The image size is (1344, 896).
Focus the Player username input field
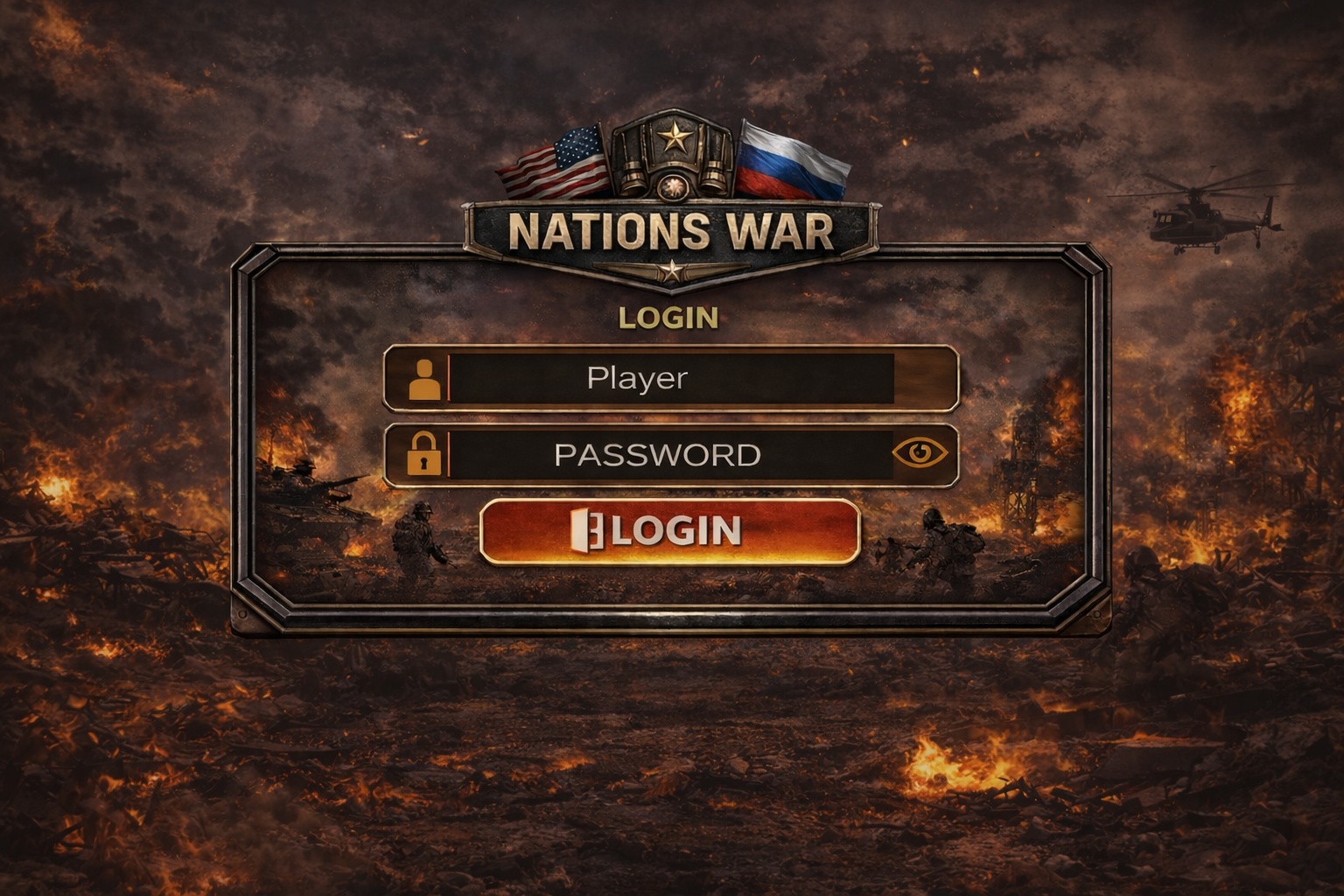pyautogui.click(x=671, y=378)
